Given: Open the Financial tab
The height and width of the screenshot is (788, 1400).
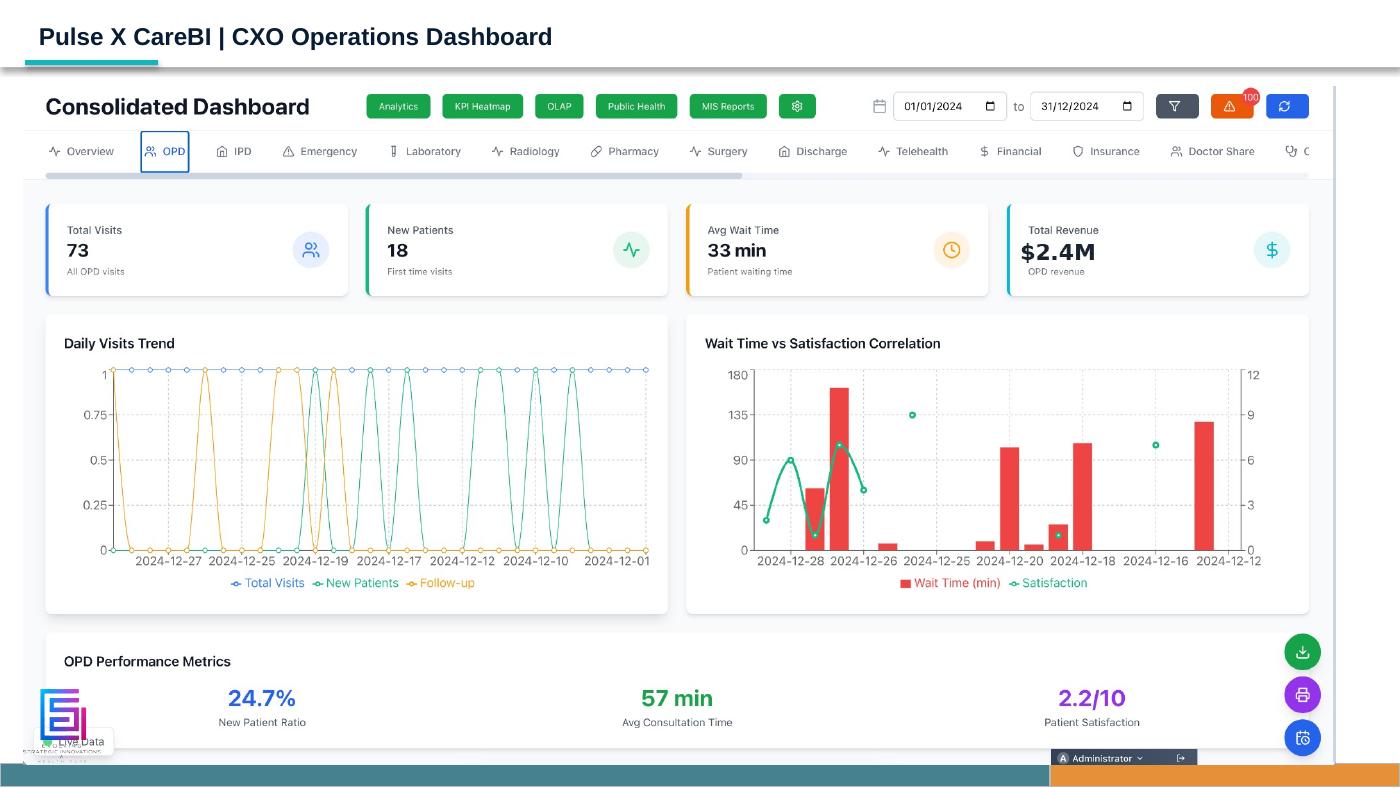Looking at the screenshot, I should [1010, 152].
